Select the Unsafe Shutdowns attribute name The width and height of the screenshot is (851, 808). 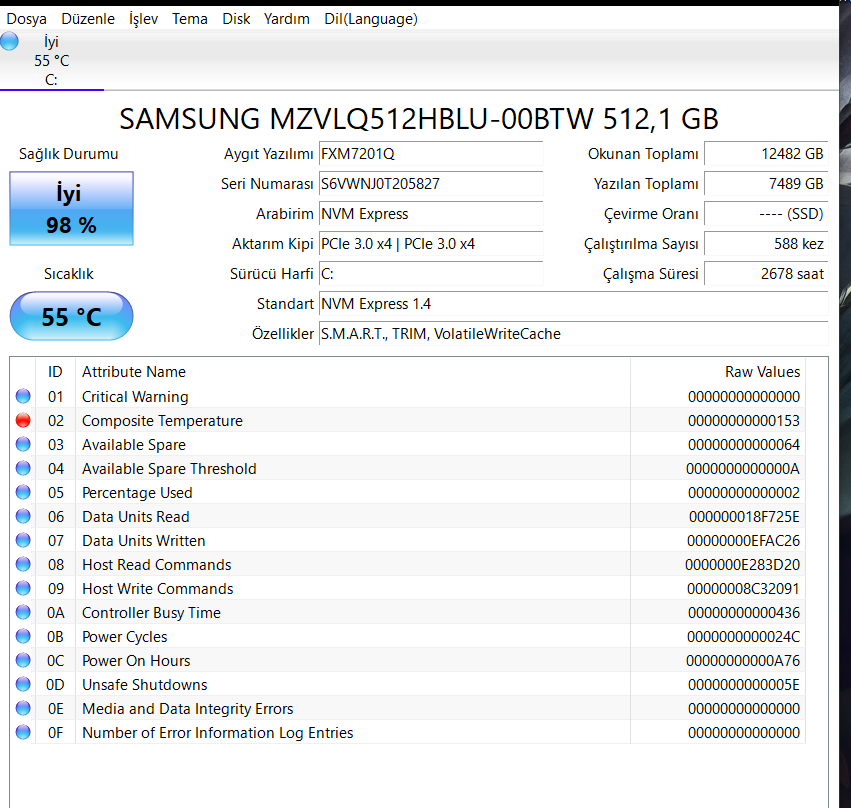145,684
